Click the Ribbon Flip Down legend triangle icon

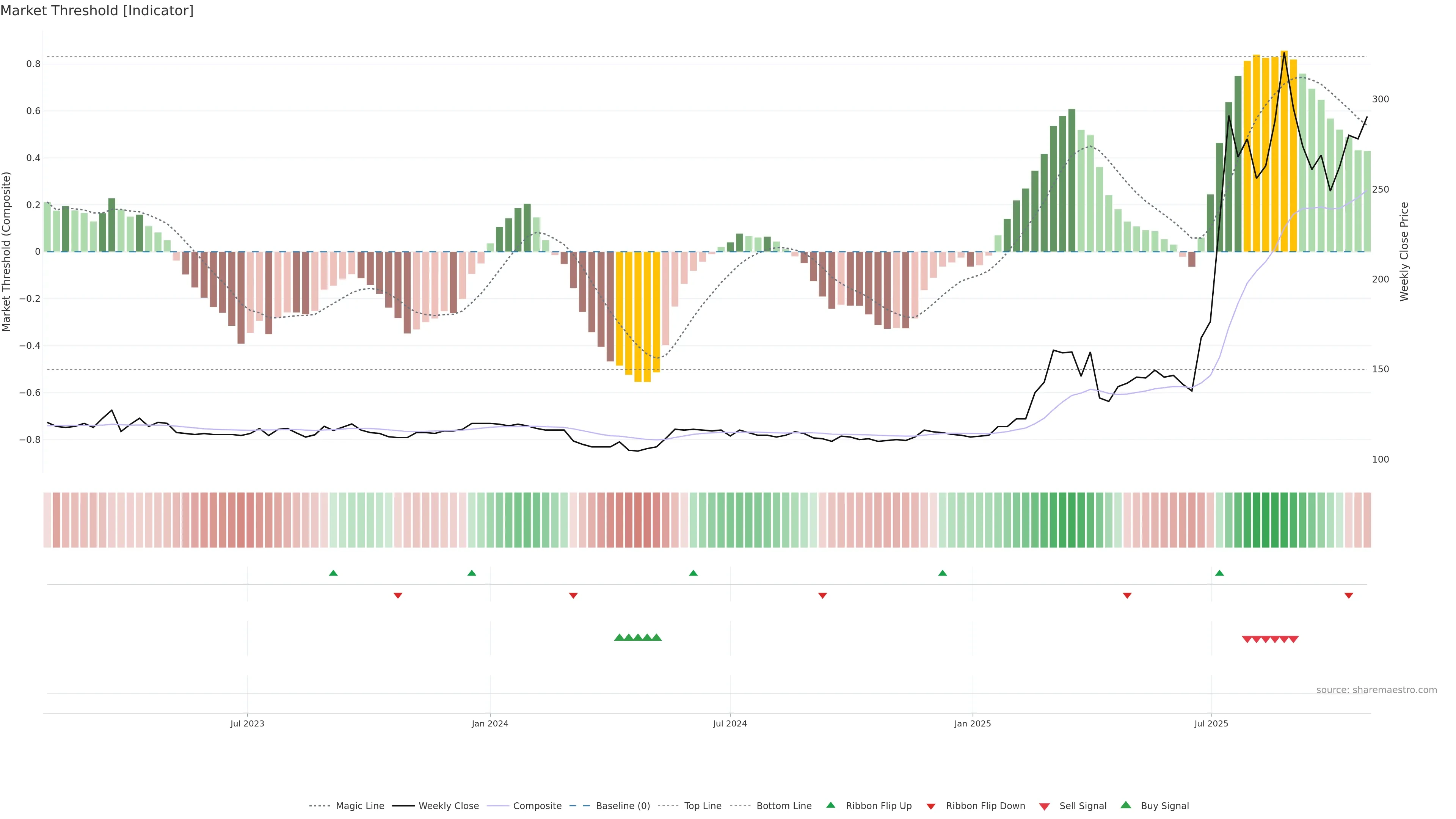point(931,806)
